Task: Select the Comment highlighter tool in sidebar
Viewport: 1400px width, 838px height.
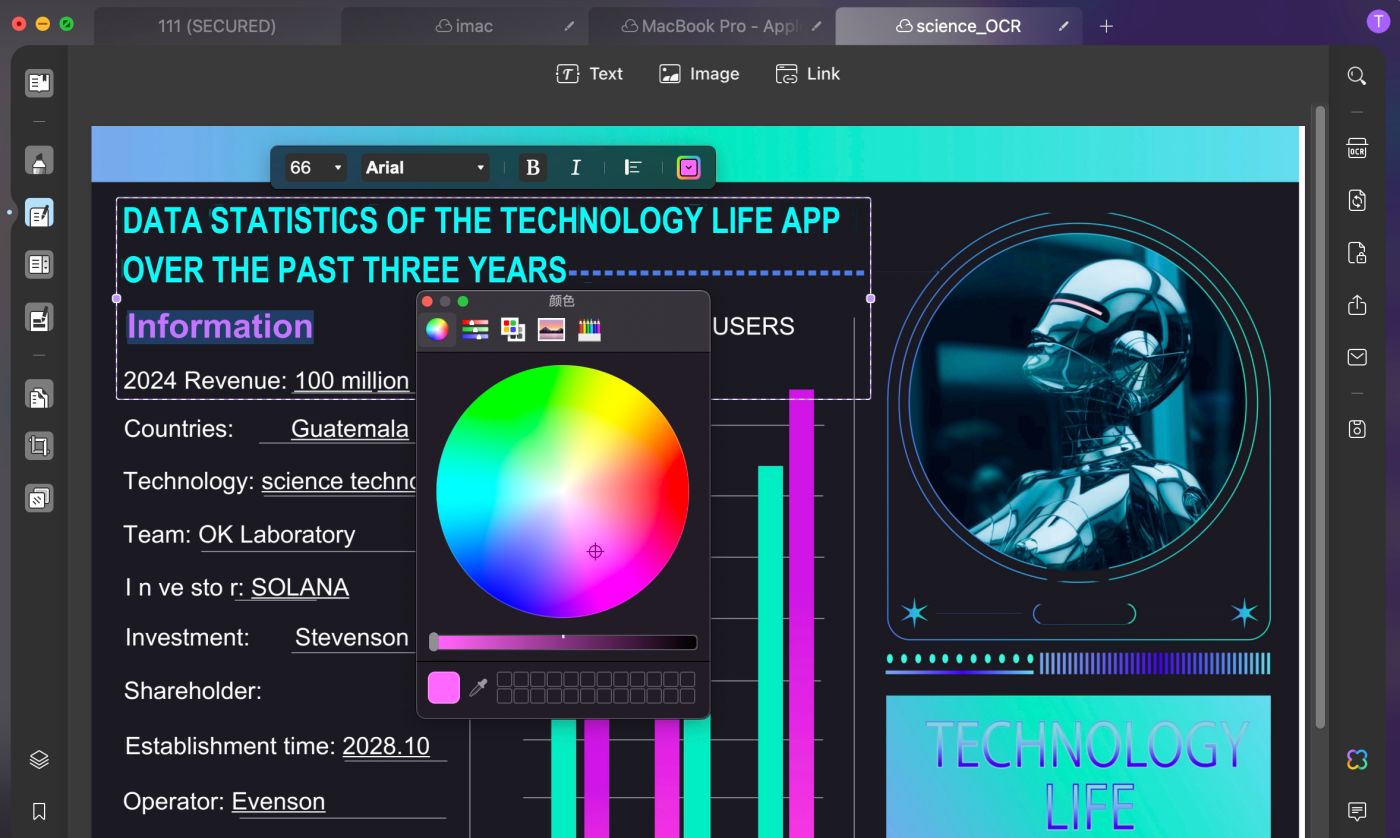Action: 39,160
